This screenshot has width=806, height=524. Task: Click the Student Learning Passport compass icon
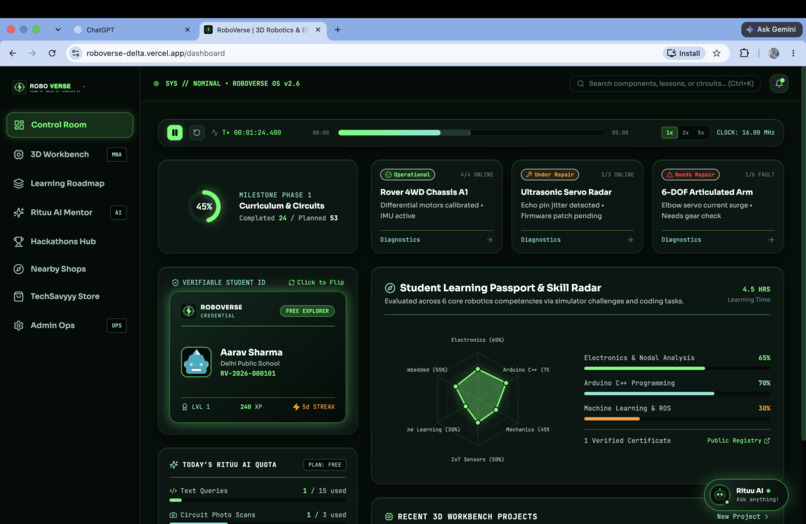pos(390,288)
